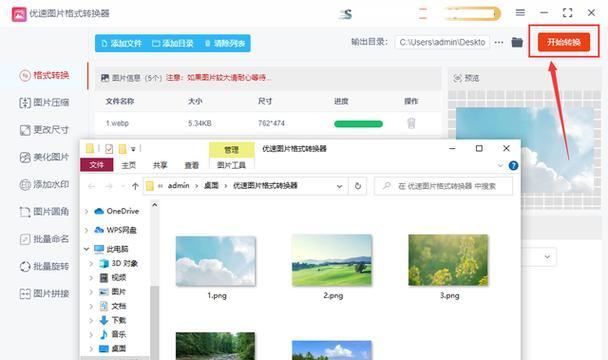
Task: Click the 添加文件 add file button
Action: pyautogui.click(x=121, y=43)
